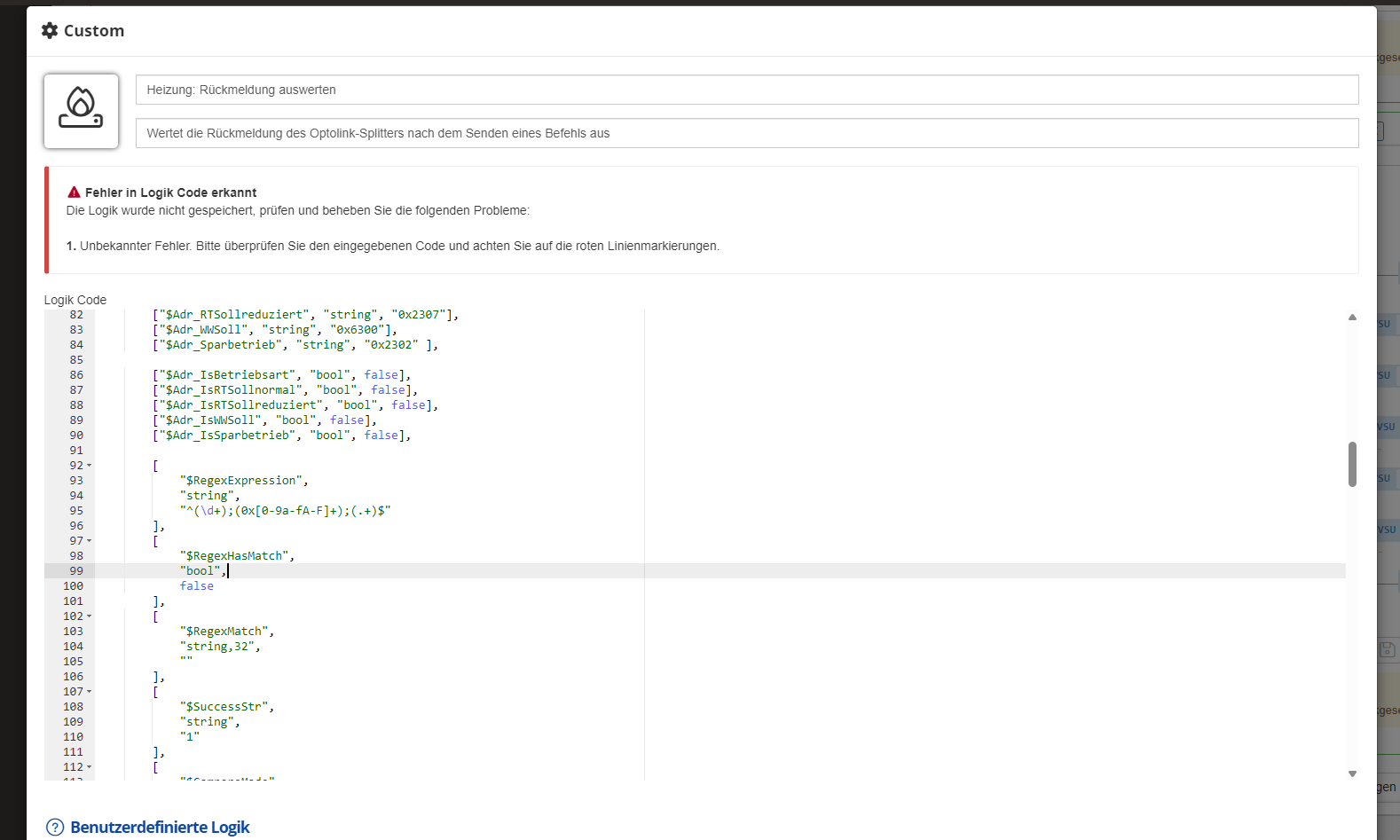Screen dimensions: 1400x840
Task: Collapse the block beginning on line 112
Action: tap(90, 767)
